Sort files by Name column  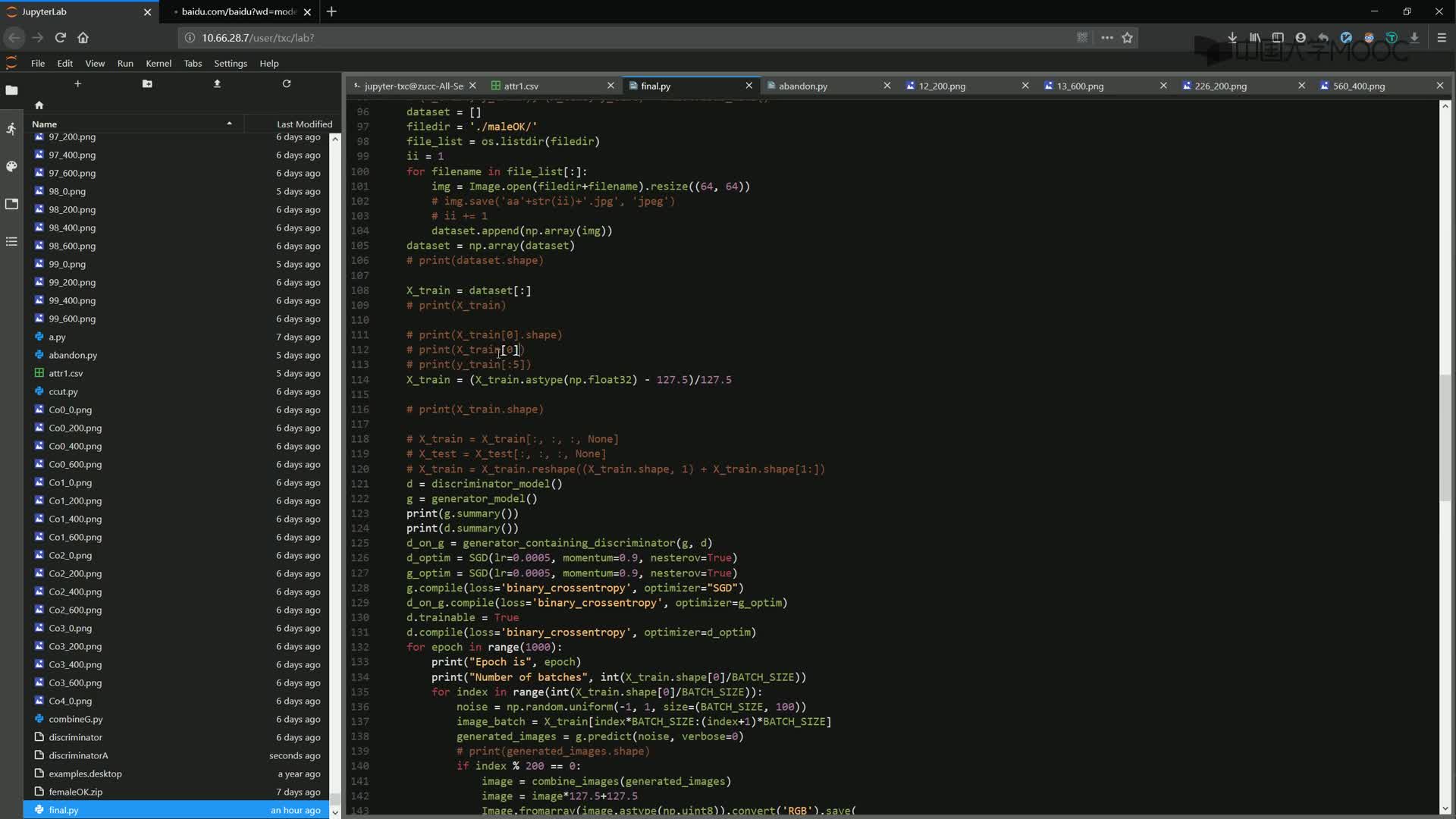click(133, 124)
